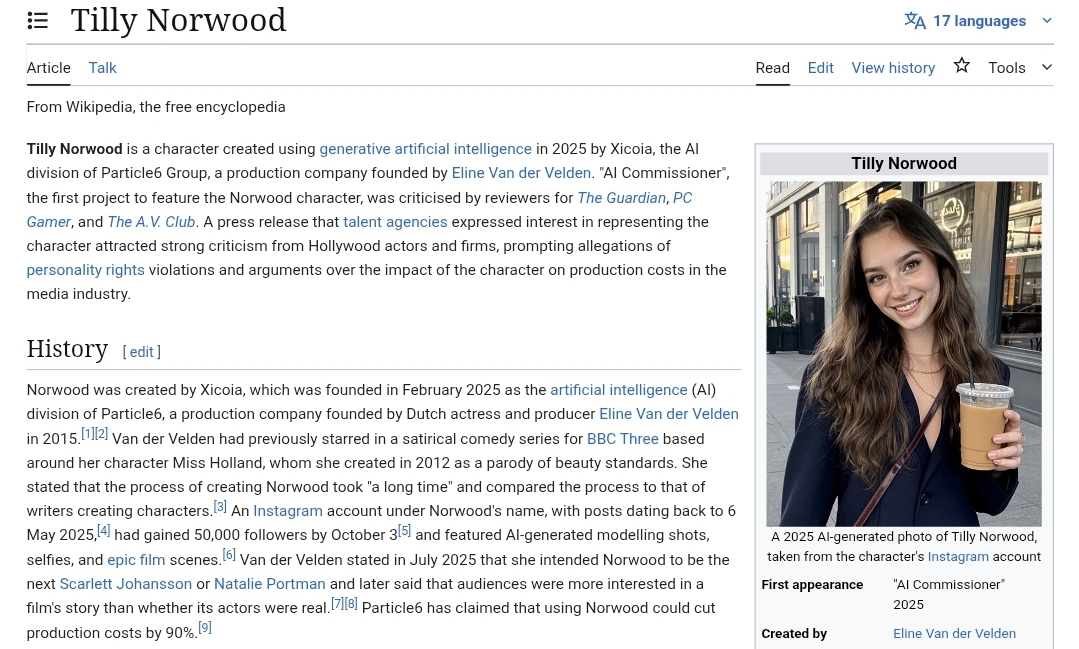The width and height of the screenshot is (1079, 649).
Task: Expand the Tools menu chevron
Action: 1047,67
